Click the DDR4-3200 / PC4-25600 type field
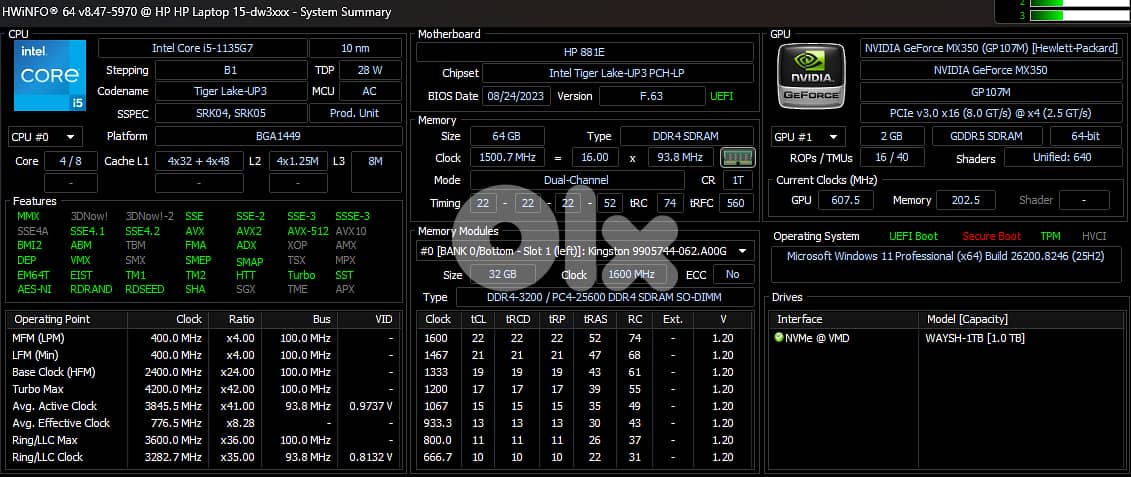The width and height of the screenshot is (1131, 477). pos(607,297)
